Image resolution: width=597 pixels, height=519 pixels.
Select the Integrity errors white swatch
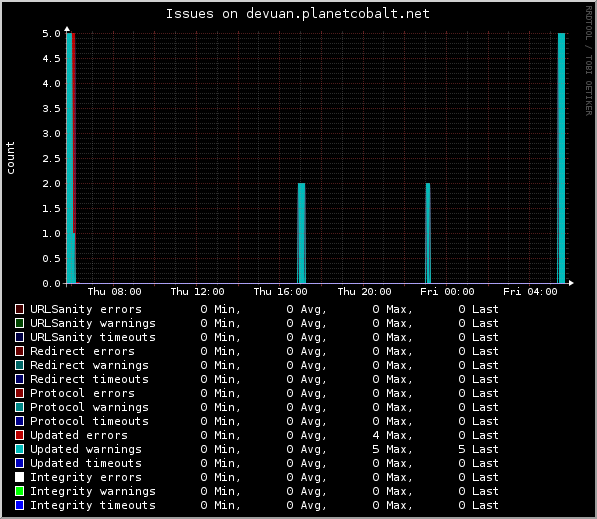[x=19, y=477]
